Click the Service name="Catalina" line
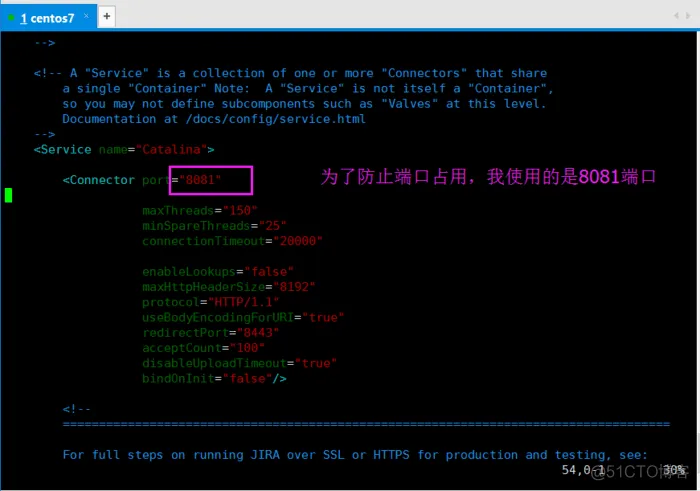The image size is (700, 491). [124, 150]
